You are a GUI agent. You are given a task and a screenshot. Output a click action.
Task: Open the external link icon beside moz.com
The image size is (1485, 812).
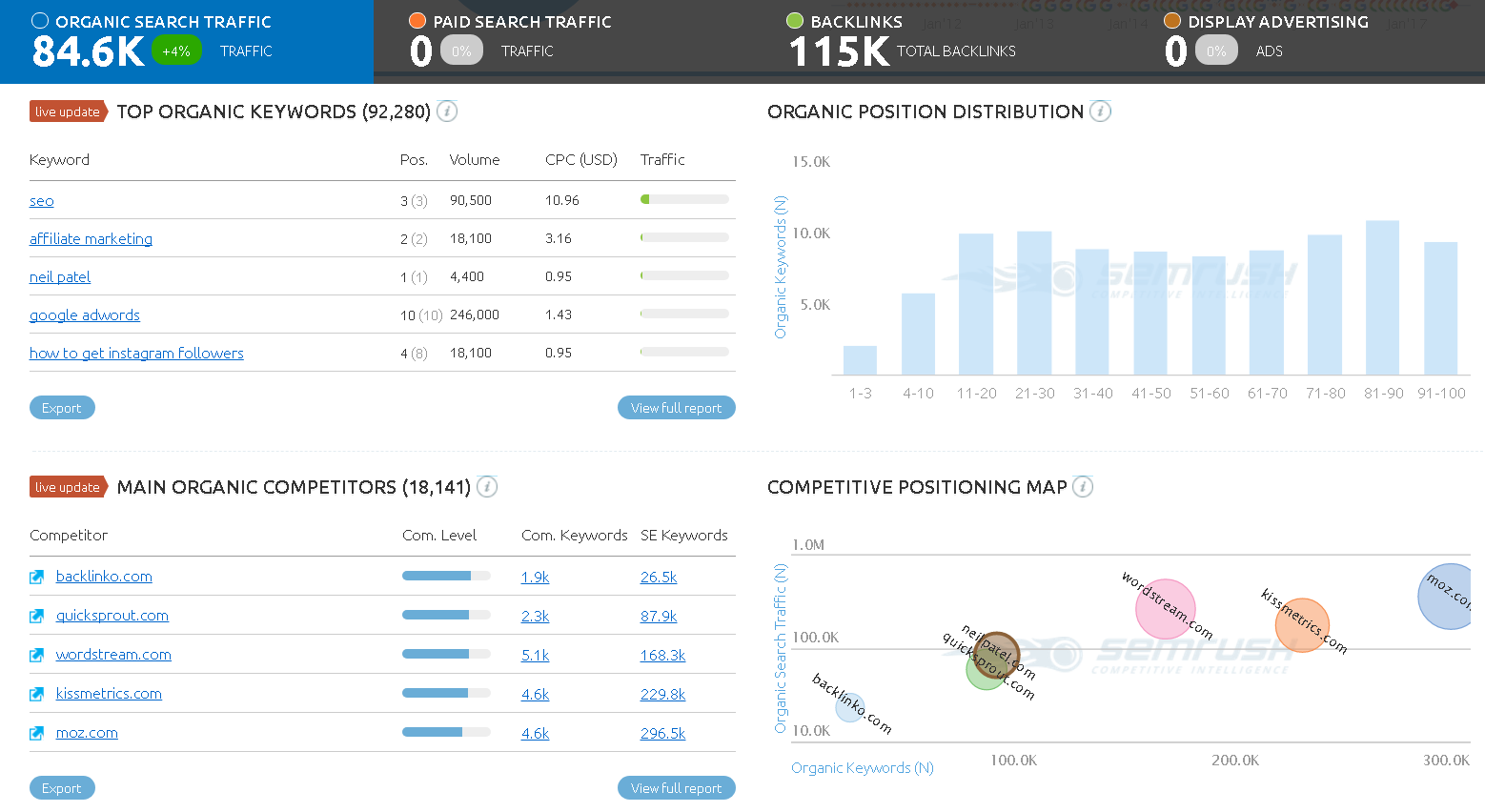pyautogui.click(x=37, y=733)
